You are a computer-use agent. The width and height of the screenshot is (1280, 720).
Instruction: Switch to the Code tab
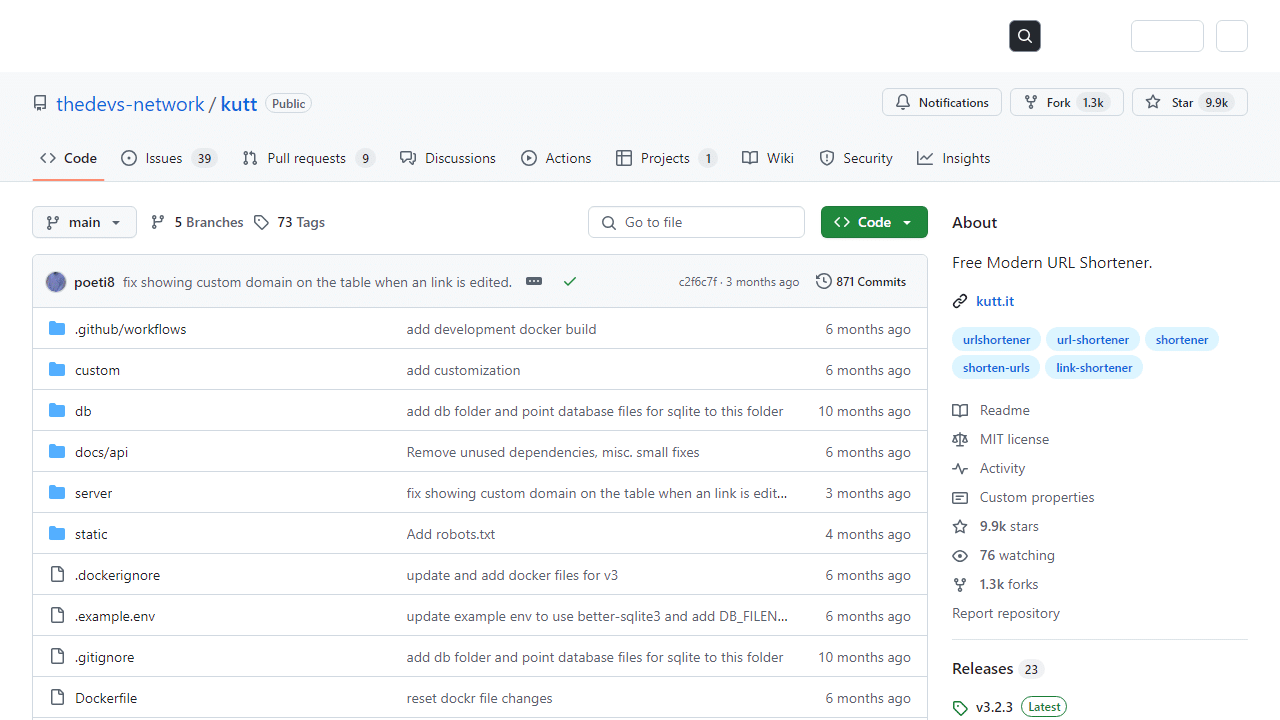pyautogui.click(x=68, y=158)
